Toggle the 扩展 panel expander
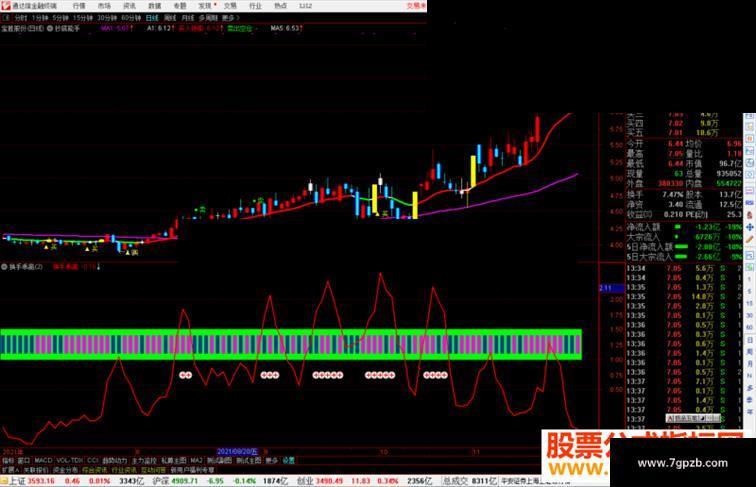 [x=10, y=470]
